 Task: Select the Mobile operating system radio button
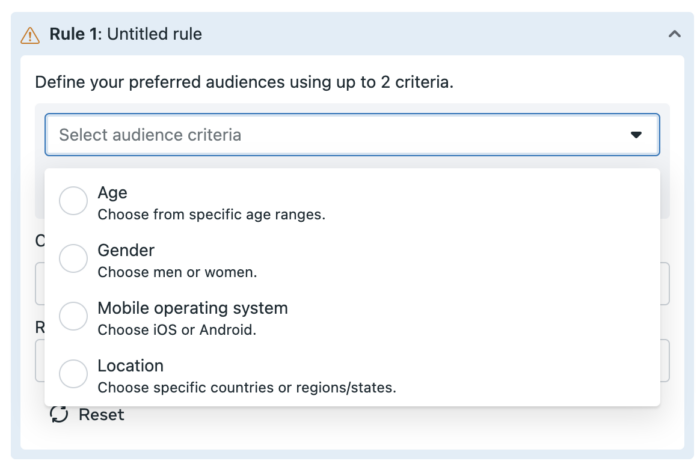[x=73, y=316]
